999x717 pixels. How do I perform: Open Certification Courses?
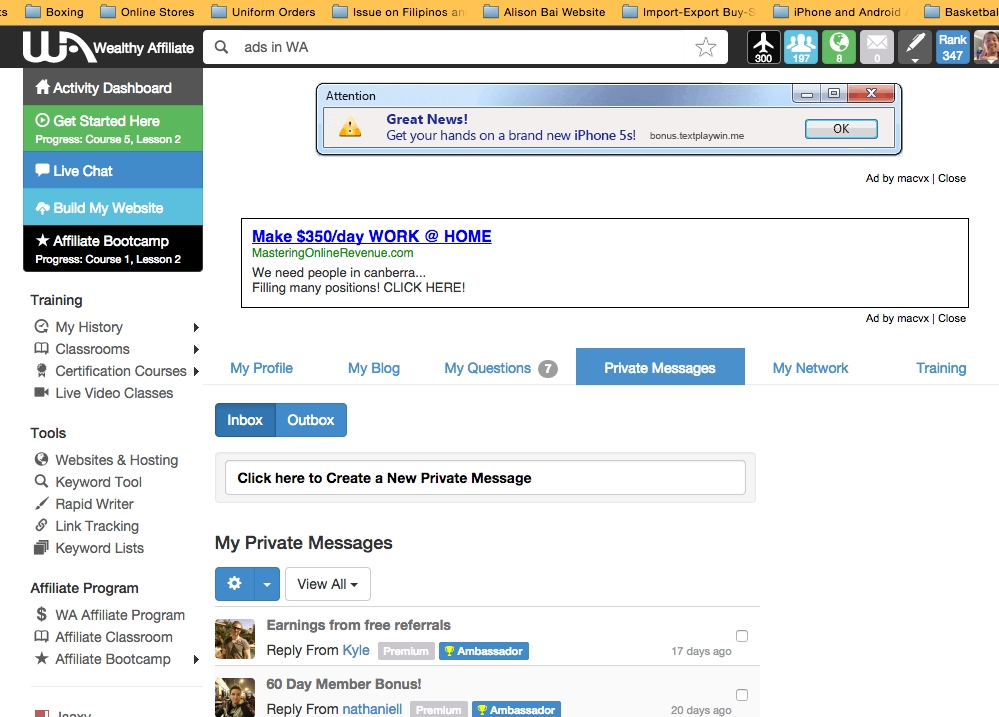coord(120,371)
